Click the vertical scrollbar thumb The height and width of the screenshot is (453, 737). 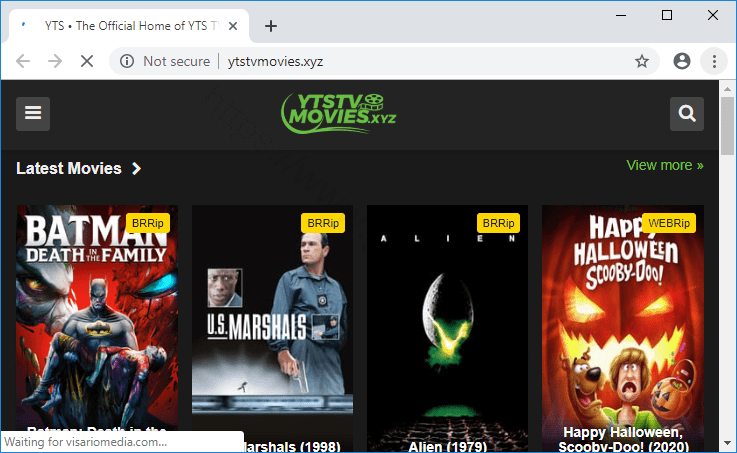click(727, 125)
